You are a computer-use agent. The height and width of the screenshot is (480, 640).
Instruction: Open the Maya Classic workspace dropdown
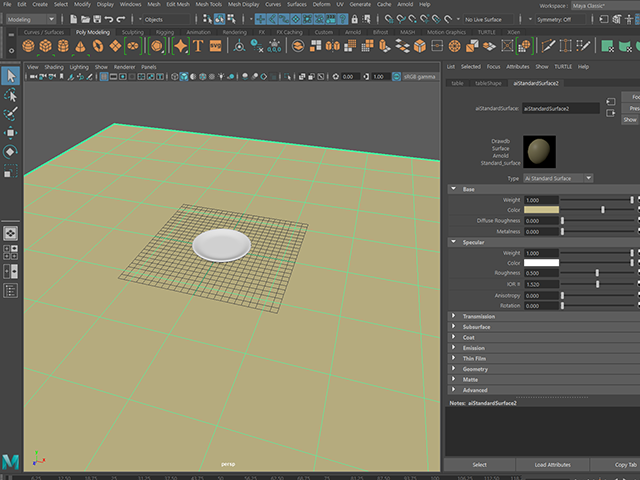pos(605,6)
